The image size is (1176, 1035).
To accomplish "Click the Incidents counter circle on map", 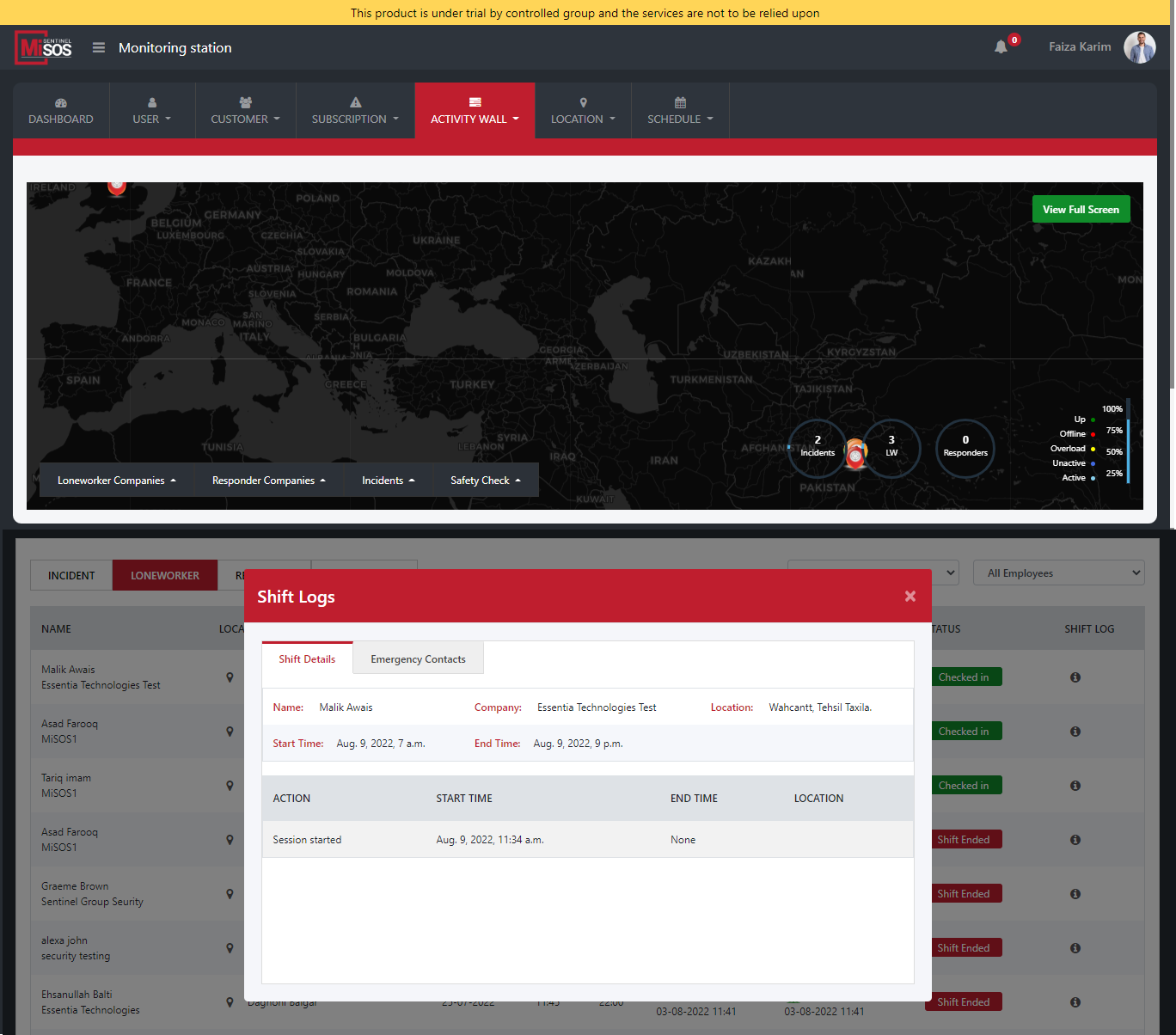I will (x=817, y=447).
